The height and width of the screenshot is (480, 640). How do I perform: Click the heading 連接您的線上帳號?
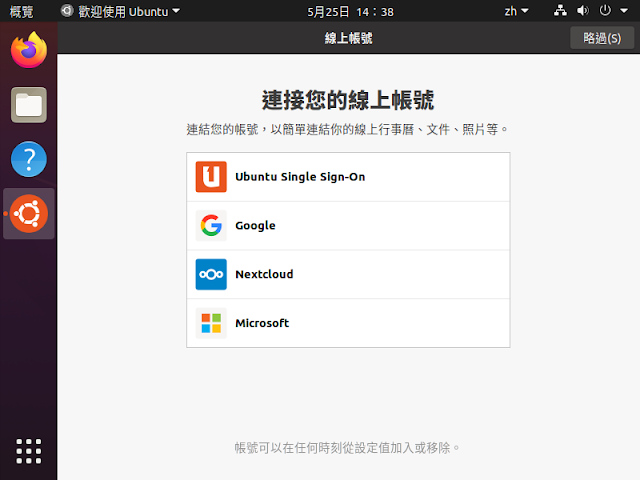(348, 100)
